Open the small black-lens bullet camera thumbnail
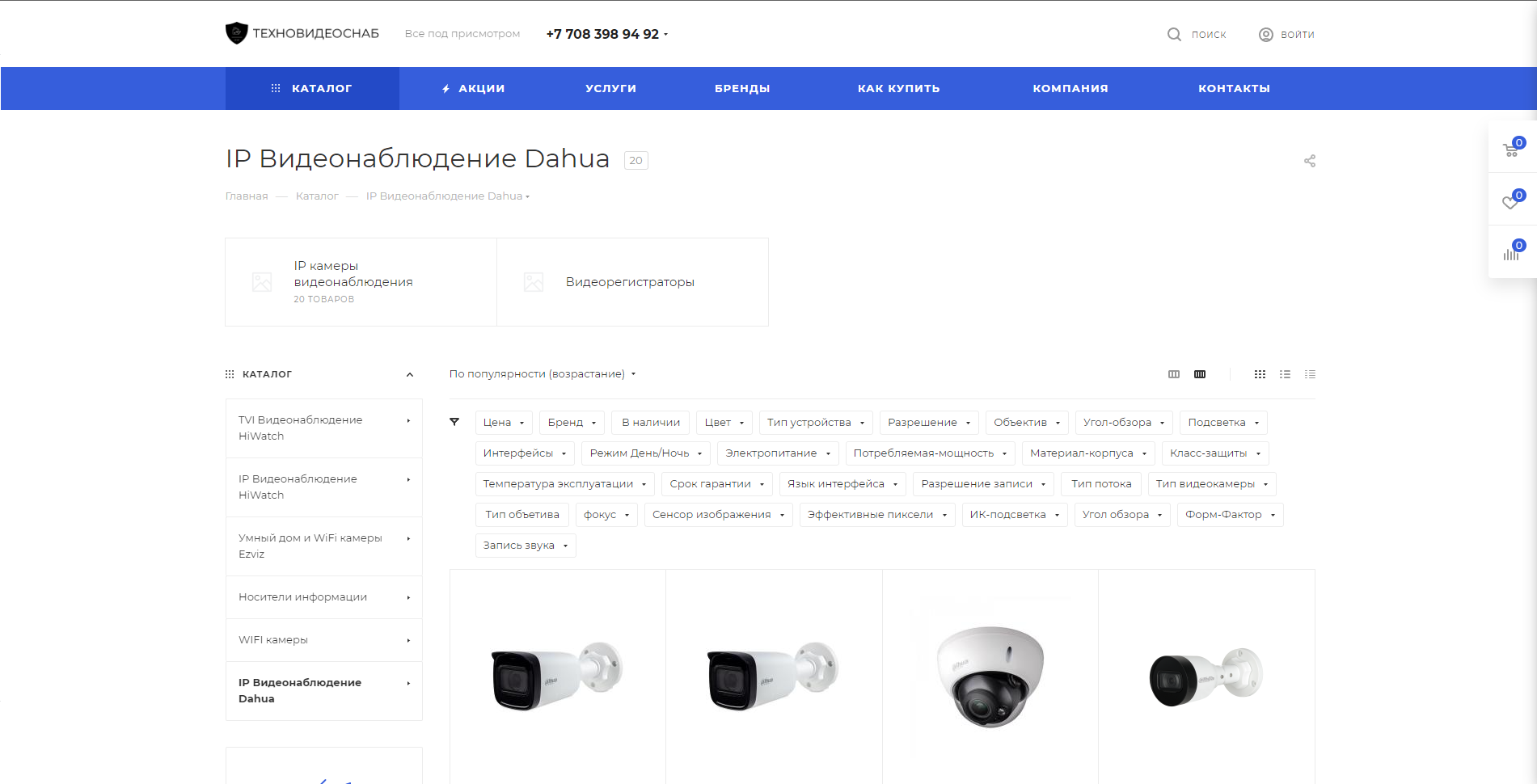Image resolution: width=1537 pixels, height=784 pixels. 1206,676
